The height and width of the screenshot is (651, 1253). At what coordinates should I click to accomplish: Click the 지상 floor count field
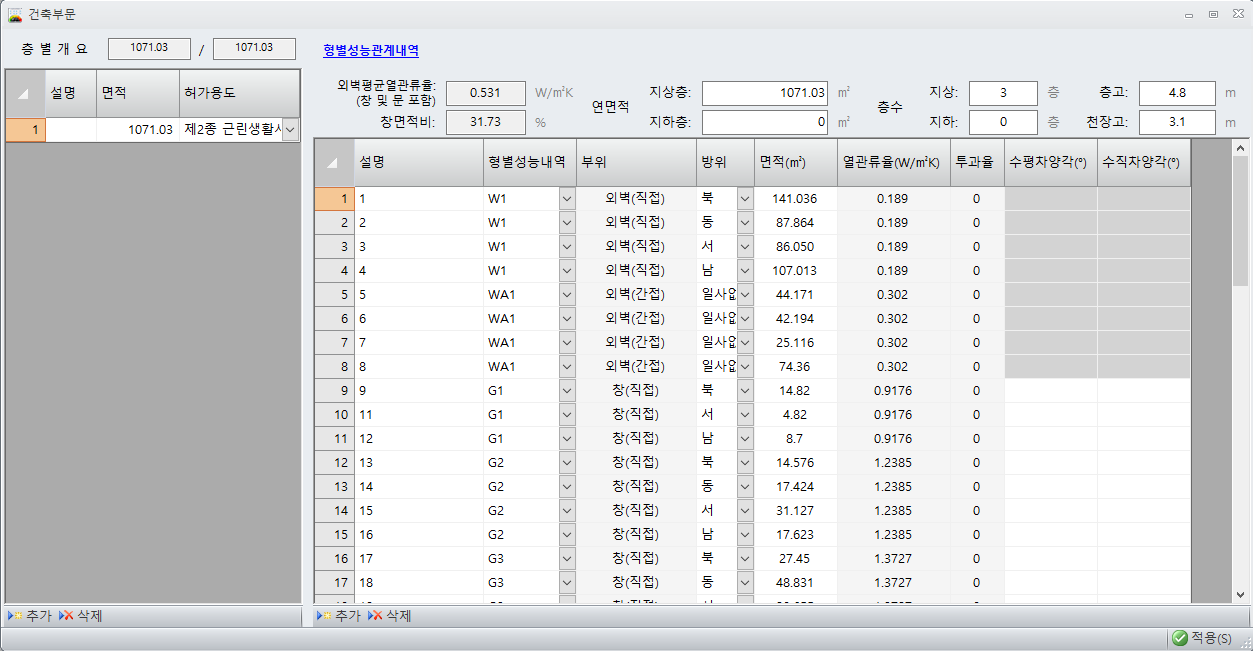tap(1003, 93)
